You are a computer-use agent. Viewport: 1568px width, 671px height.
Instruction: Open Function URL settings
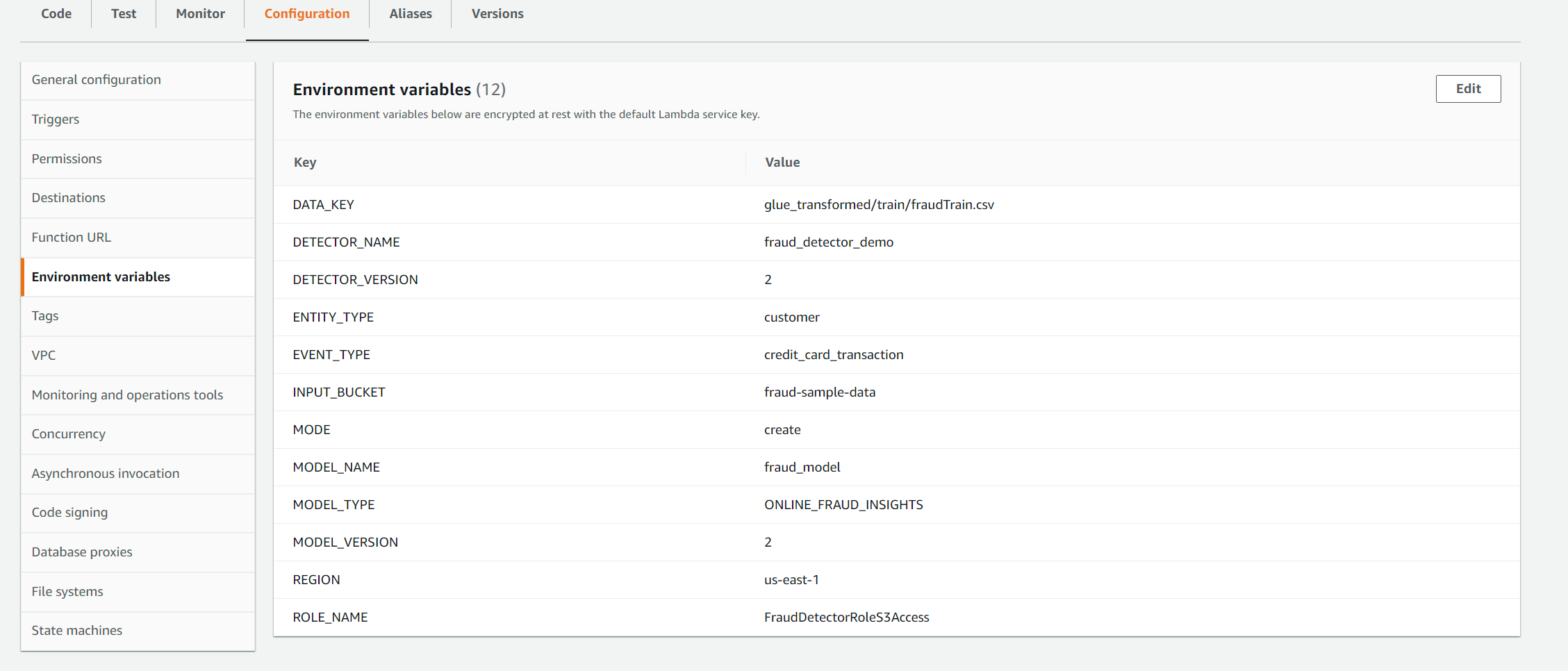[72, 238]
